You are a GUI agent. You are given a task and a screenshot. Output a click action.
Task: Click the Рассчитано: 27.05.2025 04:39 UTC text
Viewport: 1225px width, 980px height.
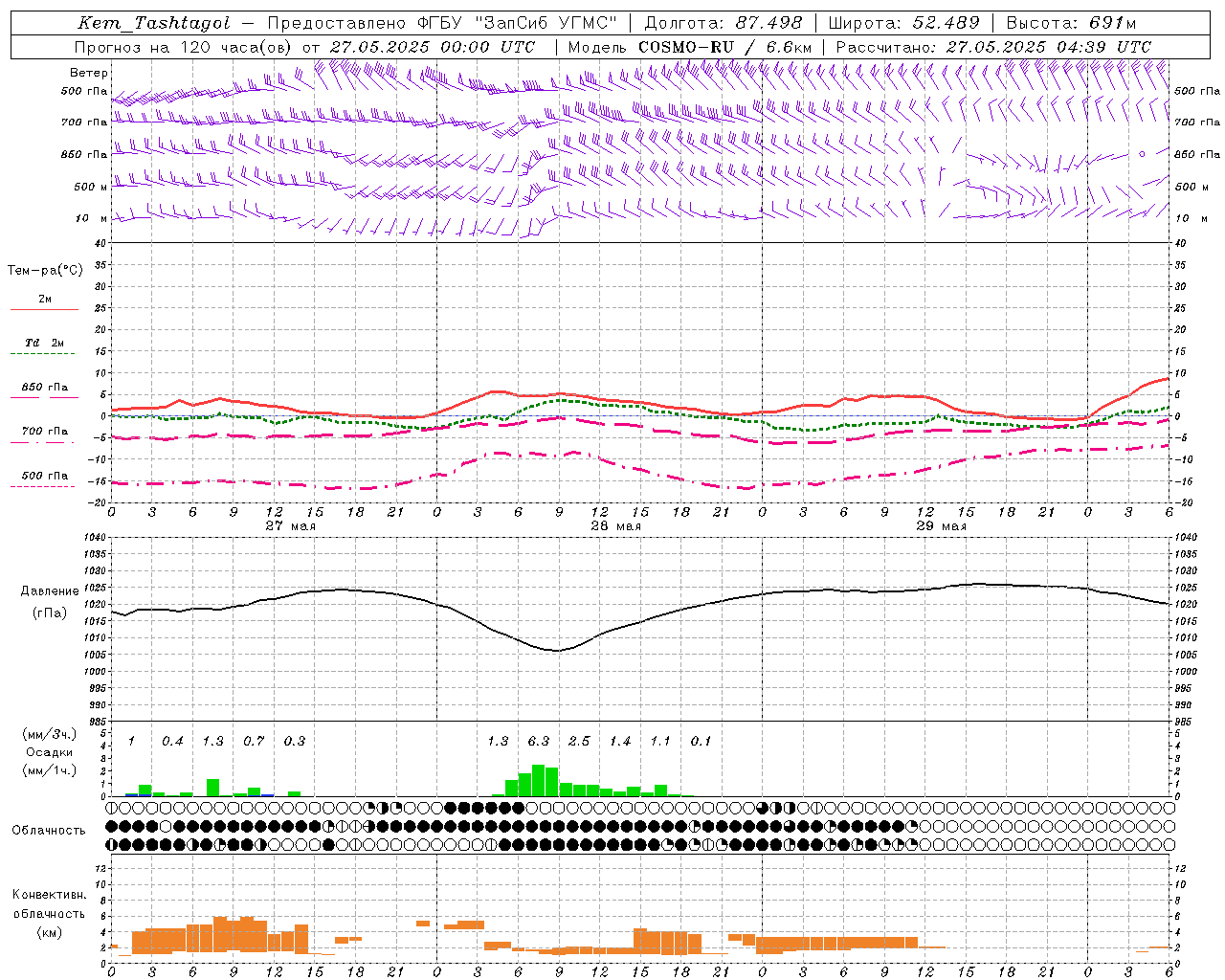(993, 47)
